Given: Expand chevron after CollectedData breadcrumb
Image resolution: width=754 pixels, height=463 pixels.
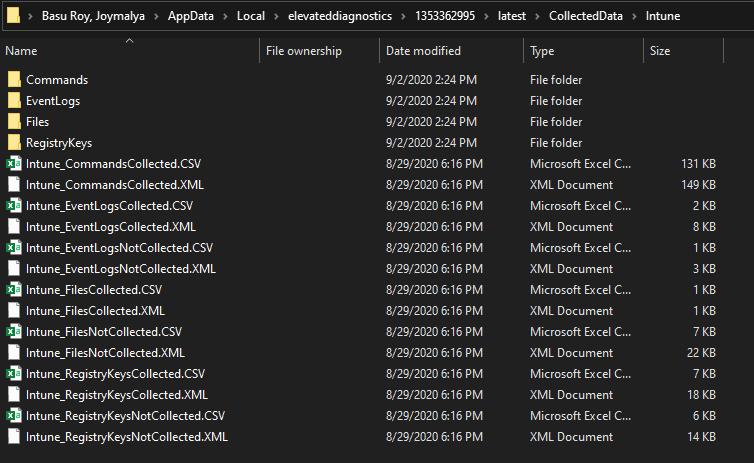Looking at the screenshot, I should pos(634,16).
